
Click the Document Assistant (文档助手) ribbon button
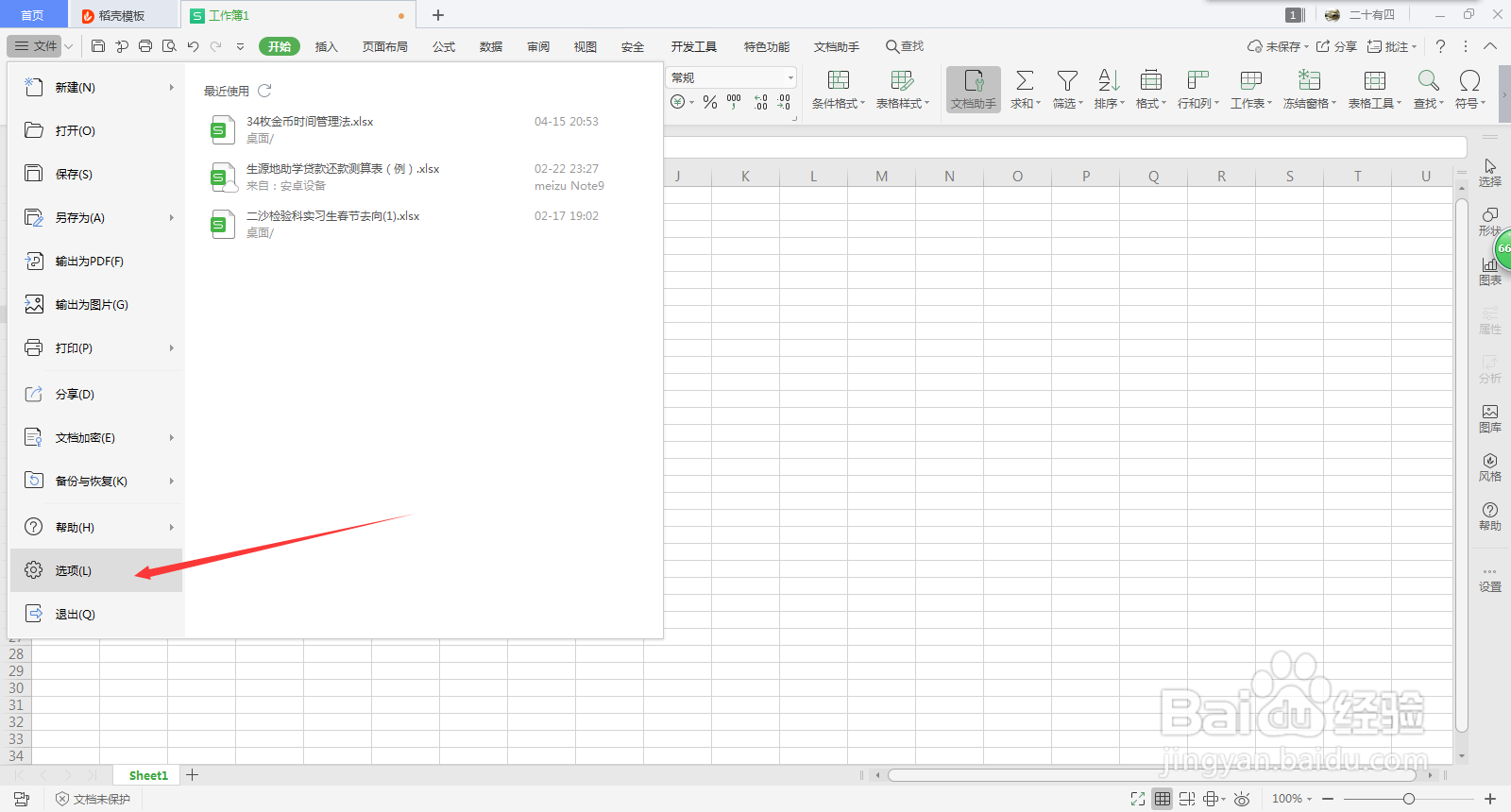coord(974,90)
